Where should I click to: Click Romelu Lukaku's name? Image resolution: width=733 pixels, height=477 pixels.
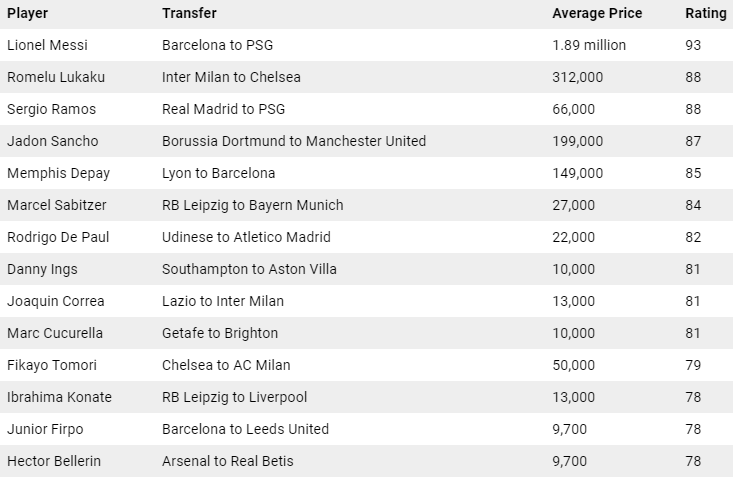pyautogui.click(x=56, y=77)
